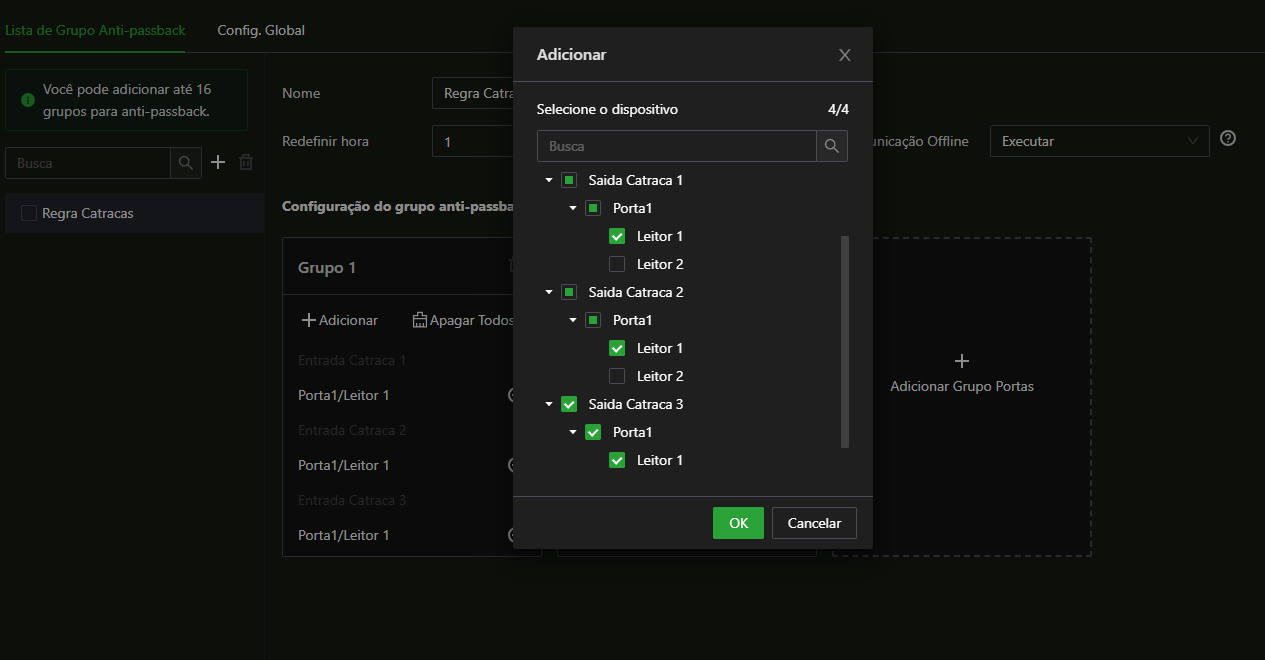Viewport: 1265px width, 660px height.
Task: Uncheck Leitor 1 under Saida Catraca 3
Action: pos(617,460)
